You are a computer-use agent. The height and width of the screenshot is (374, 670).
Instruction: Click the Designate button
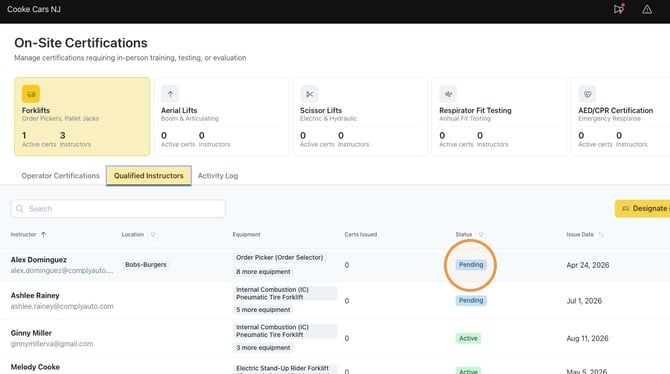[643, 209]
